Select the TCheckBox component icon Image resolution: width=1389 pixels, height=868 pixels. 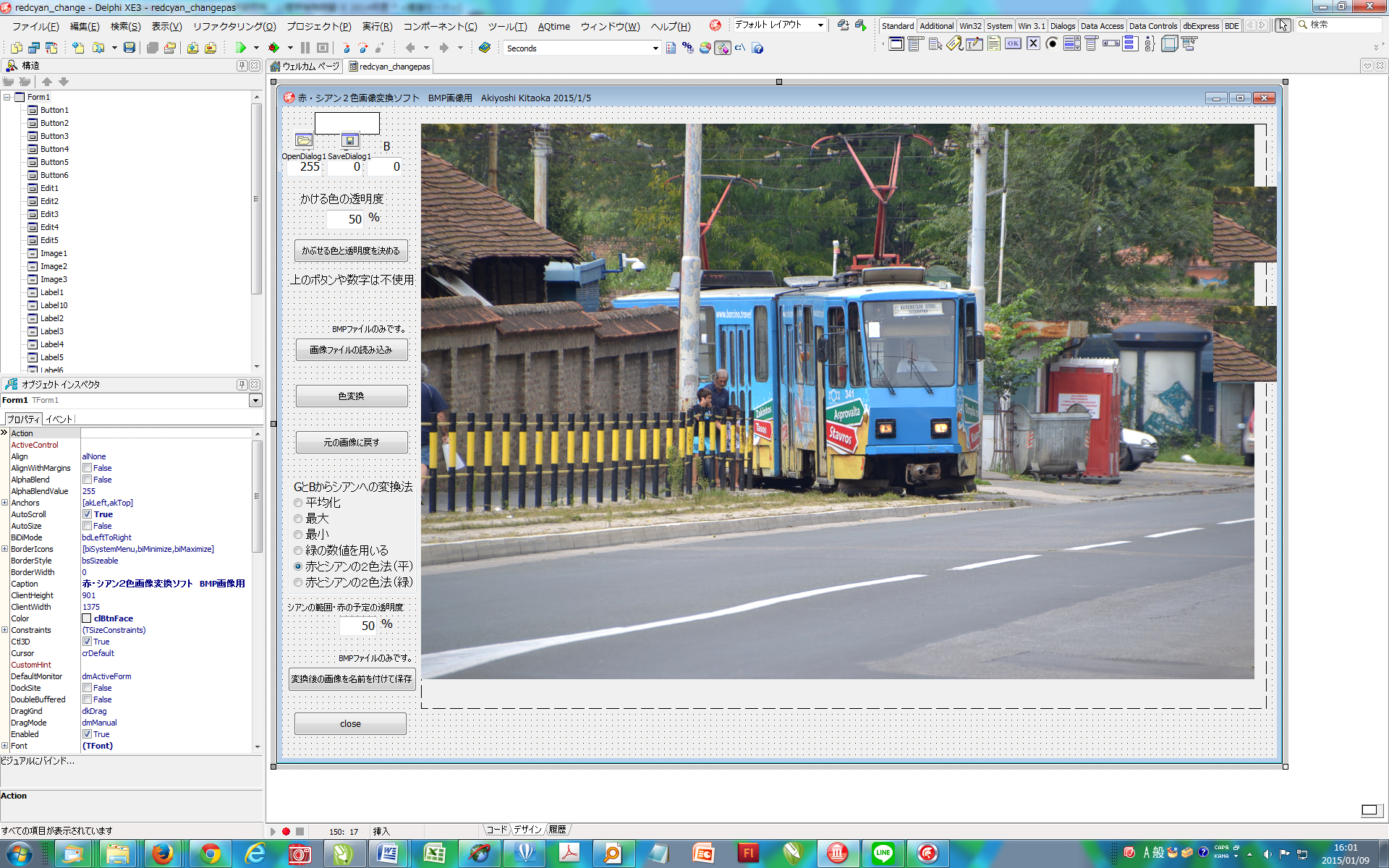click(x=1033, y=43)
